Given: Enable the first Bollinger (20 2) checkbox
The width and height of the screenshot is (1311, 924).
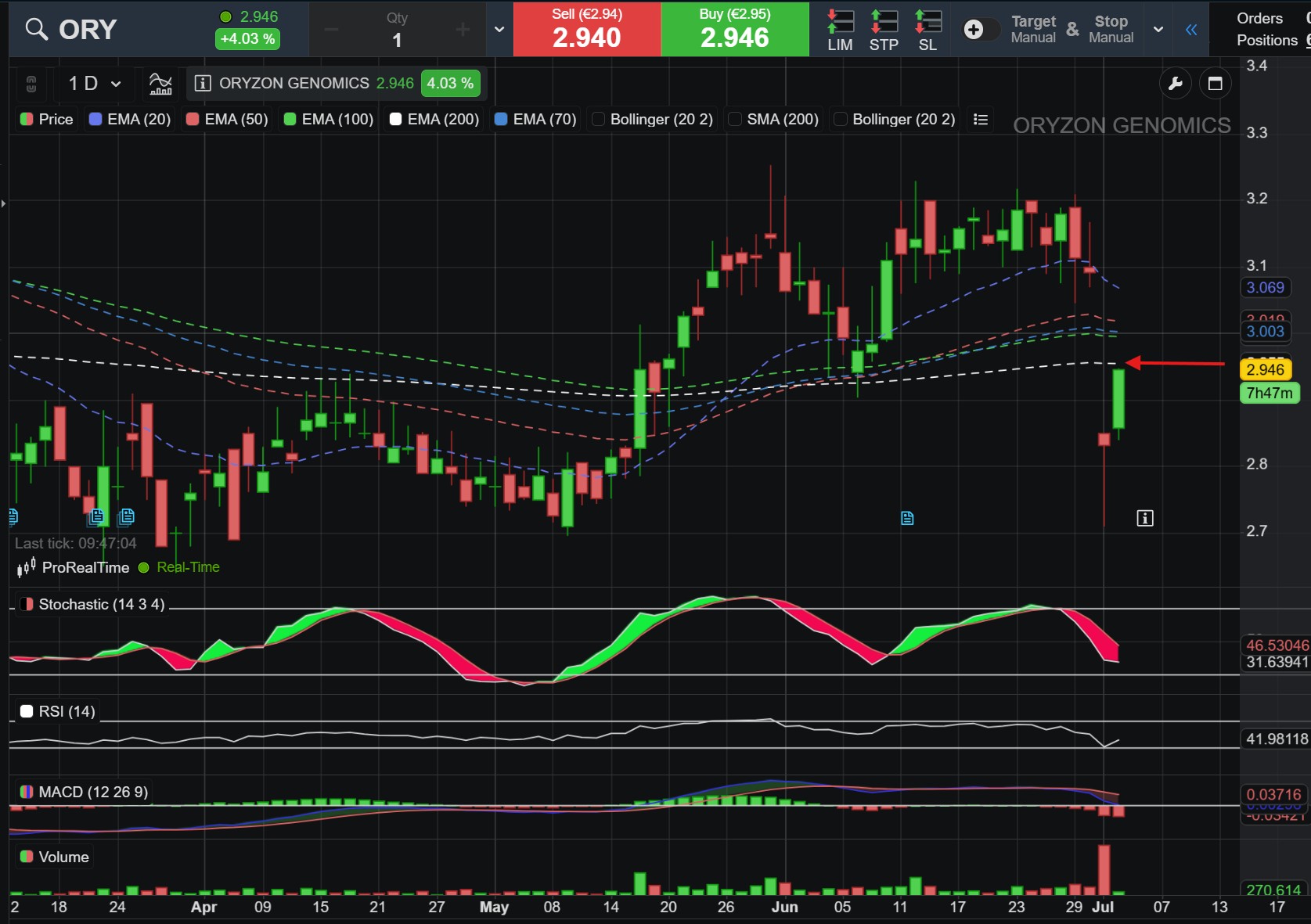Looking at the screenshot, I should (x=599, y=119).
